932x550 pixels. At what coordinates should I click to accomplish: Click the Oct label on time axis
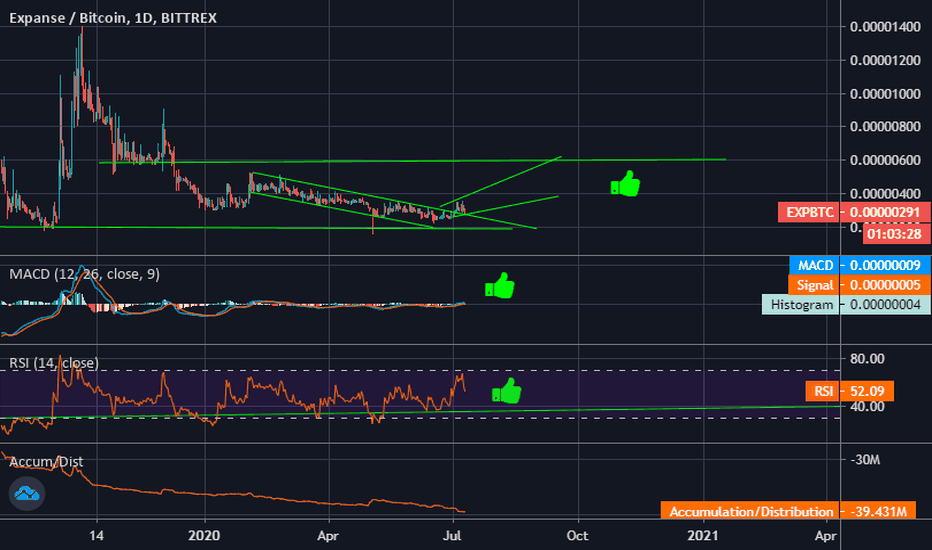pyautogui.click(x=577, y=536)
